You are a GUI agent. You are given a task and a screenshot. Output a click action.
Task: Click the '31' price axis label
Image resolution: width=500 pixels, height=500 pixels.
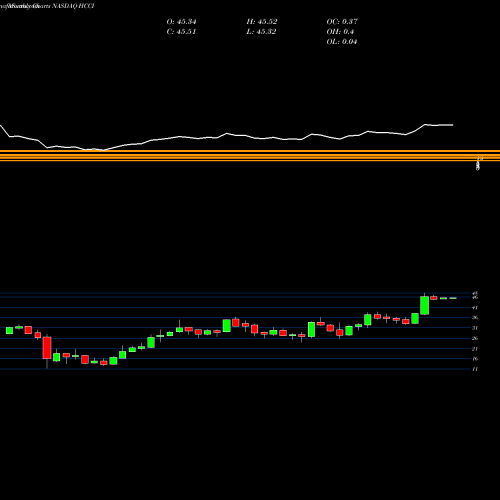[x=475, y=328]
